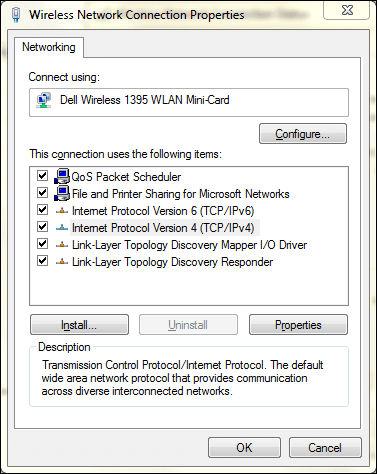Click the Wireless Network Connection Properties title
The height and width of the screenshot is (474, 377).
tap(137, 15)
